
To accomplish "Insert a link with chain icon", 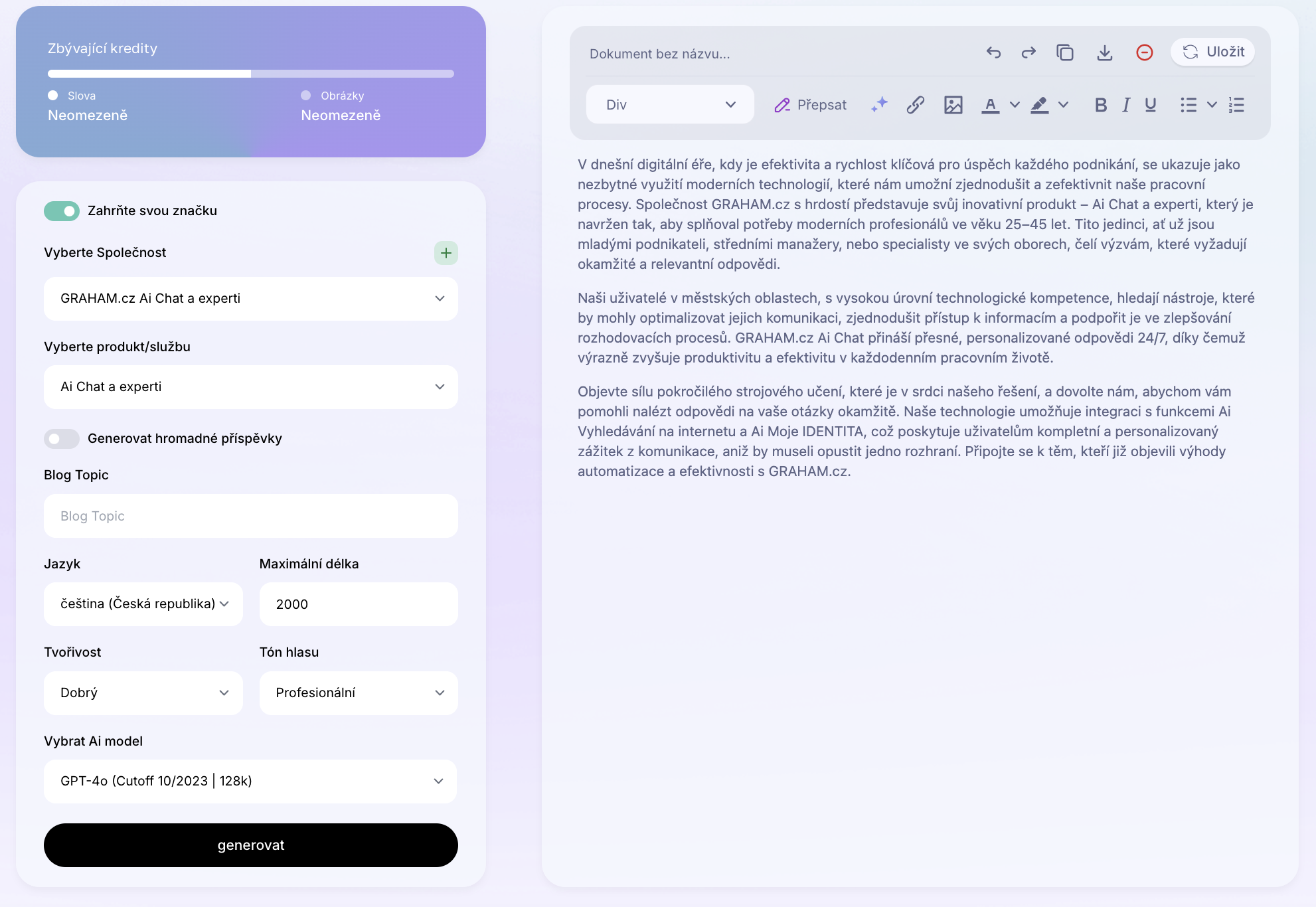I will pyautogui.click(x=916, y=105).
